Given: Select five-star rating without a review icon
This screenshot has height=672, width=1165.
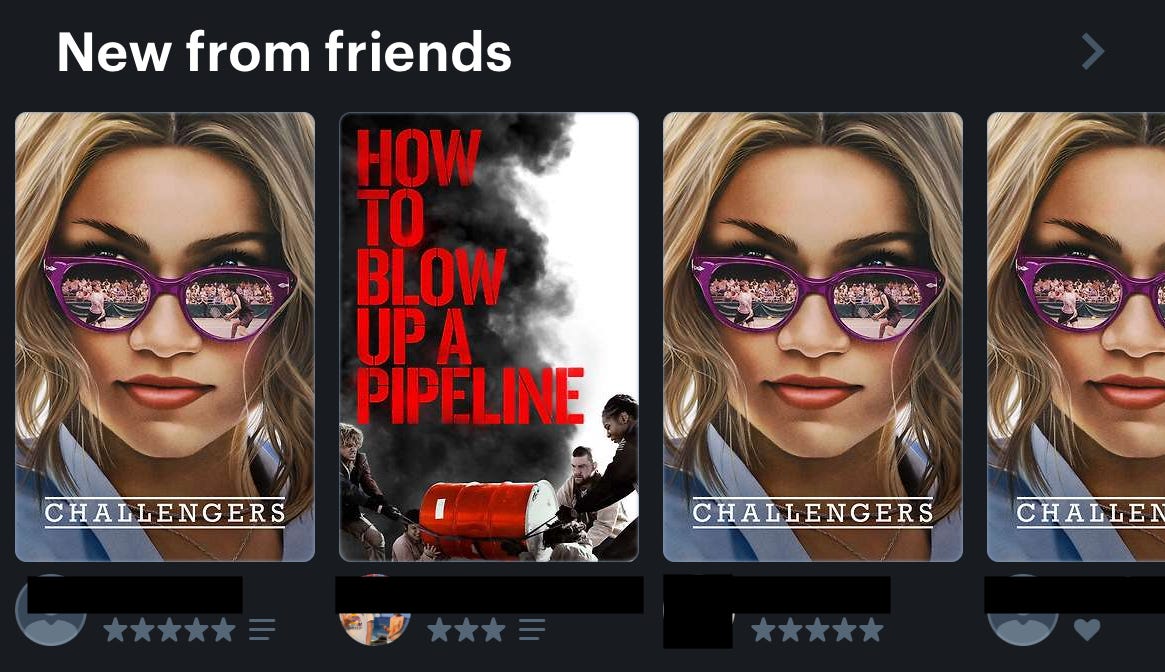Looking at the screenshot, I should [817, 630].
